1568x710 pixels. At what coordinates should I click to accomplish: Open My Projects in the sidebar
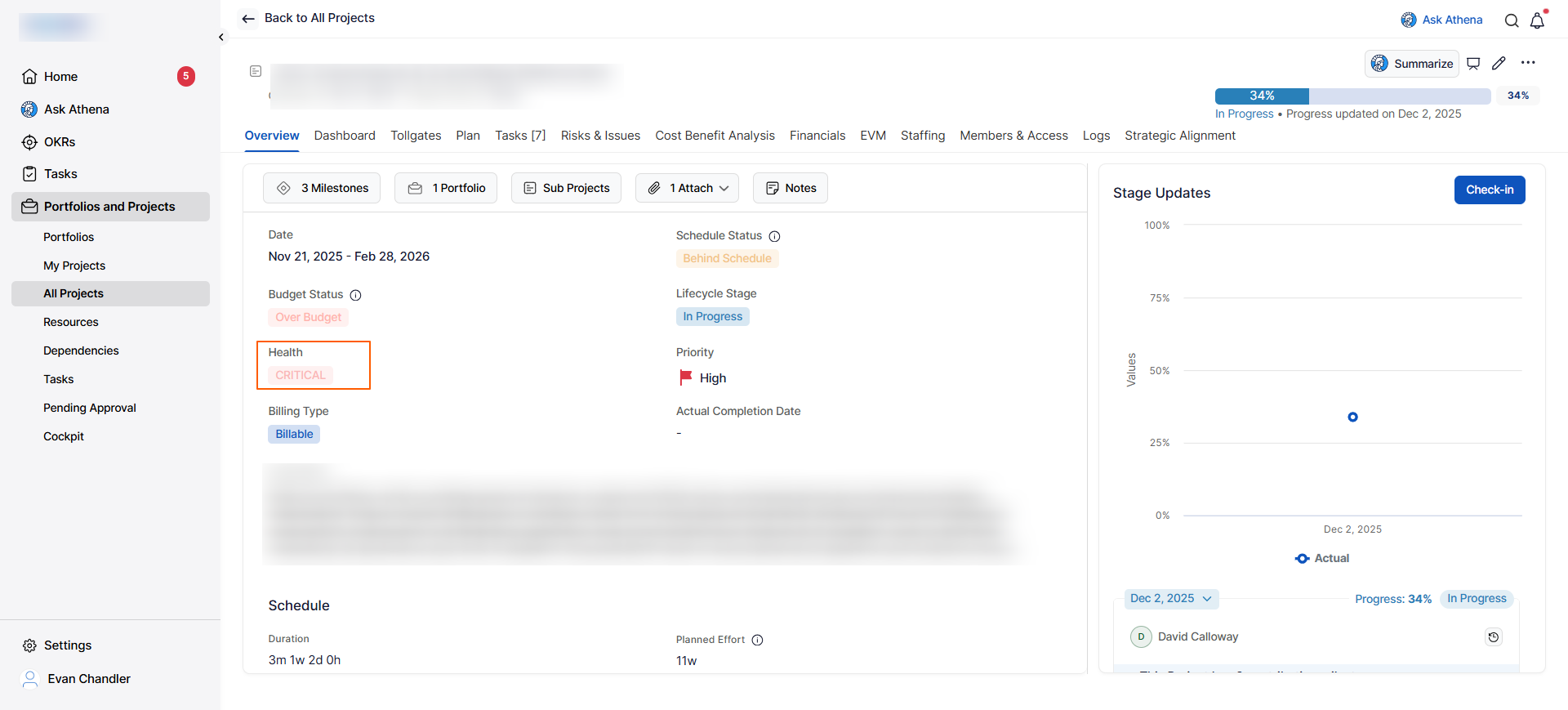point(74,266)
